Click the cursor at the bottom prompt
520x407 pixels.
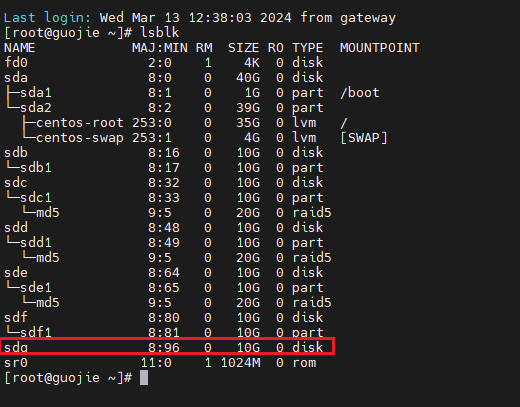pyautogui.click(x=144, y=378)
